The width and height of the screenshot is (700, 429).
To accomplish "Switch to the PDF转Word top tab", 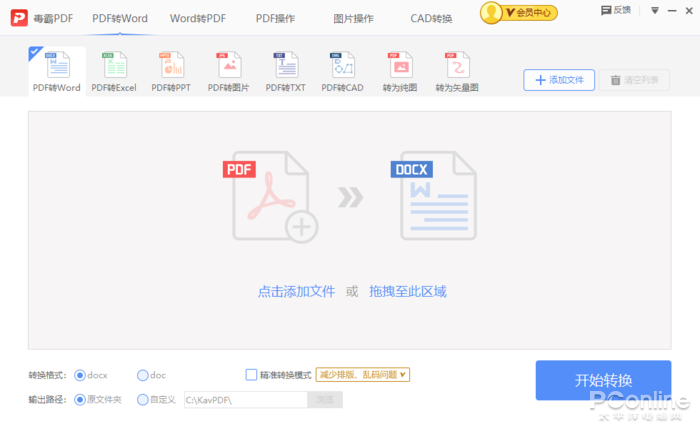I will tap(120, 18).
